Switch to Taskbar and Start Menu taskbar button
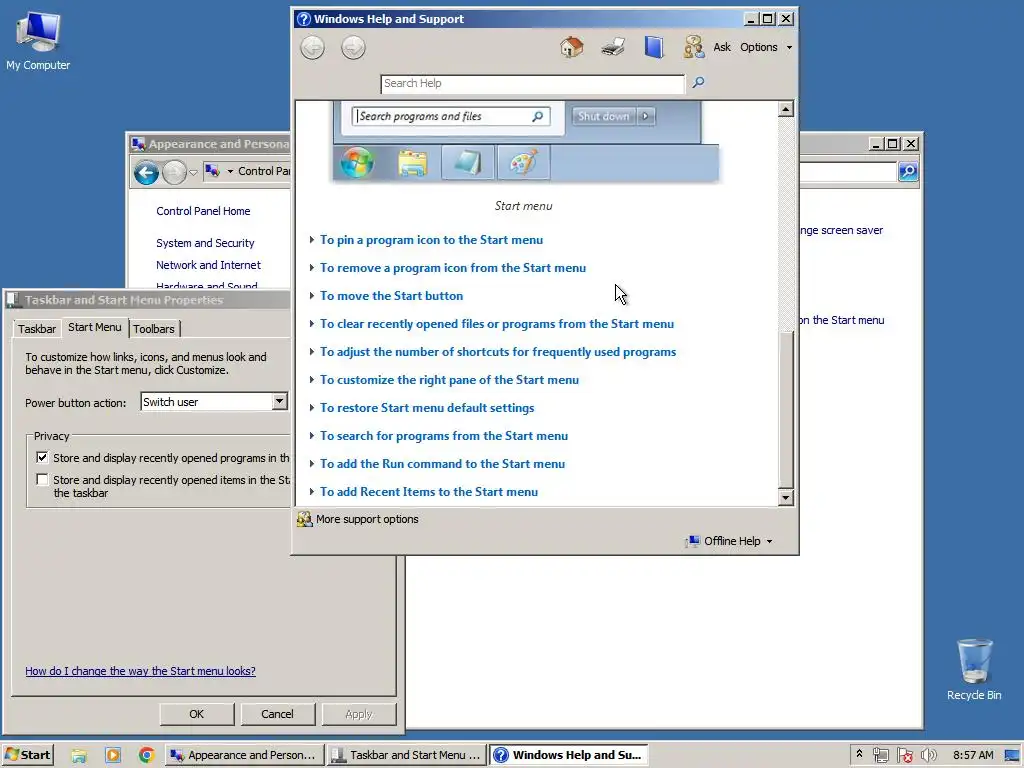Viewport: 1024px width, 768px height. pos(407,756)
